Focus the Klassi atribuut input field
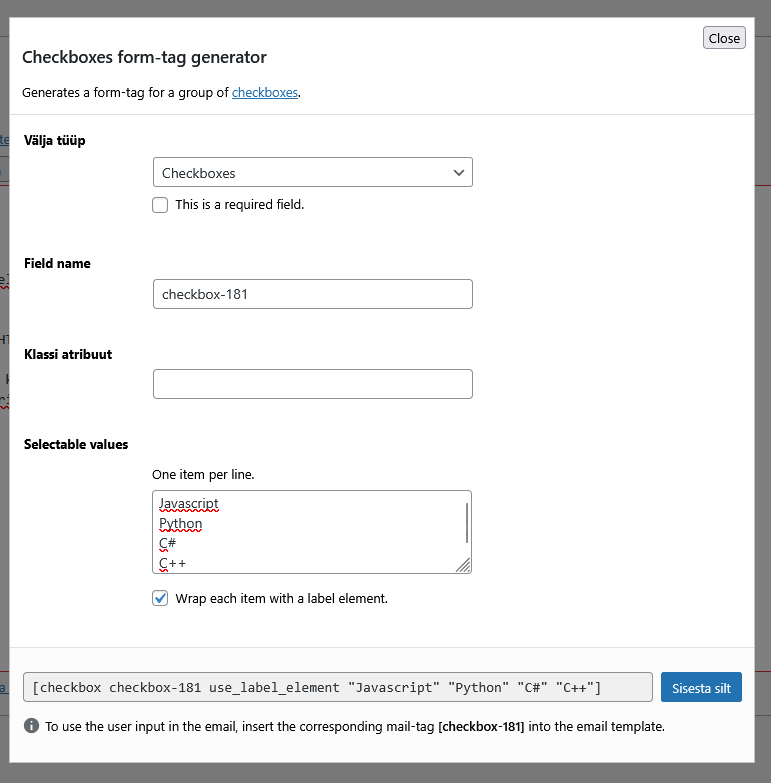 pos(312,384)
